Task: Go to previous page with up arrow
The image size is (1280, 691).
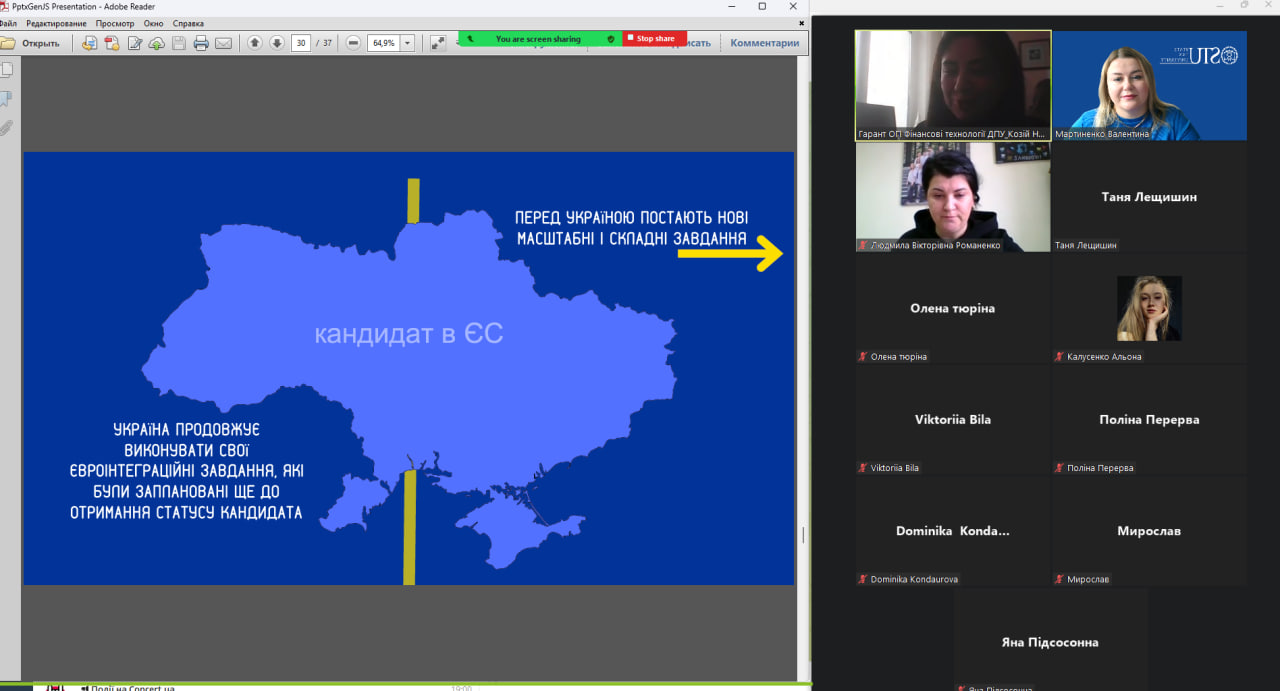Action: 254,43
